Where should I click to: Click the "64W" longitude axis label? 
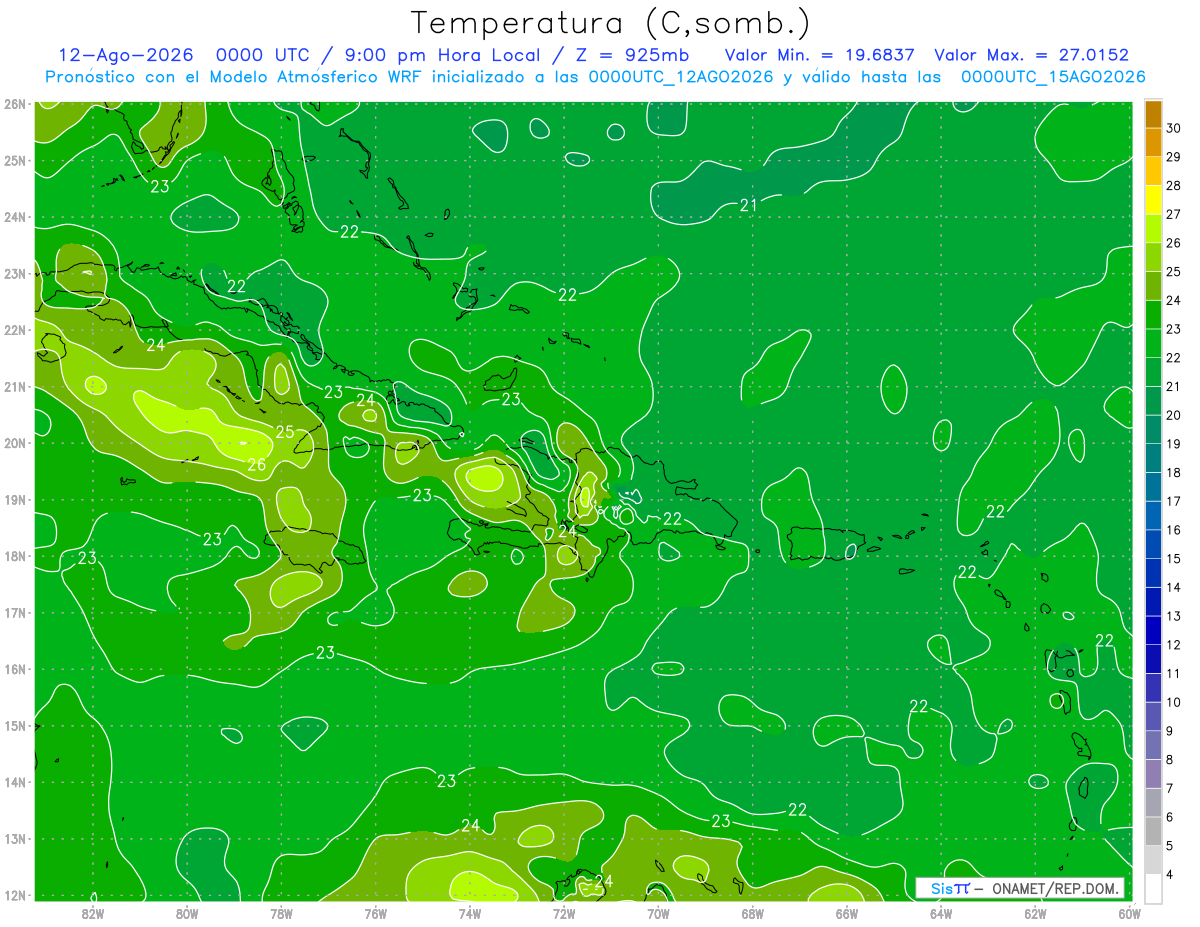941,912
